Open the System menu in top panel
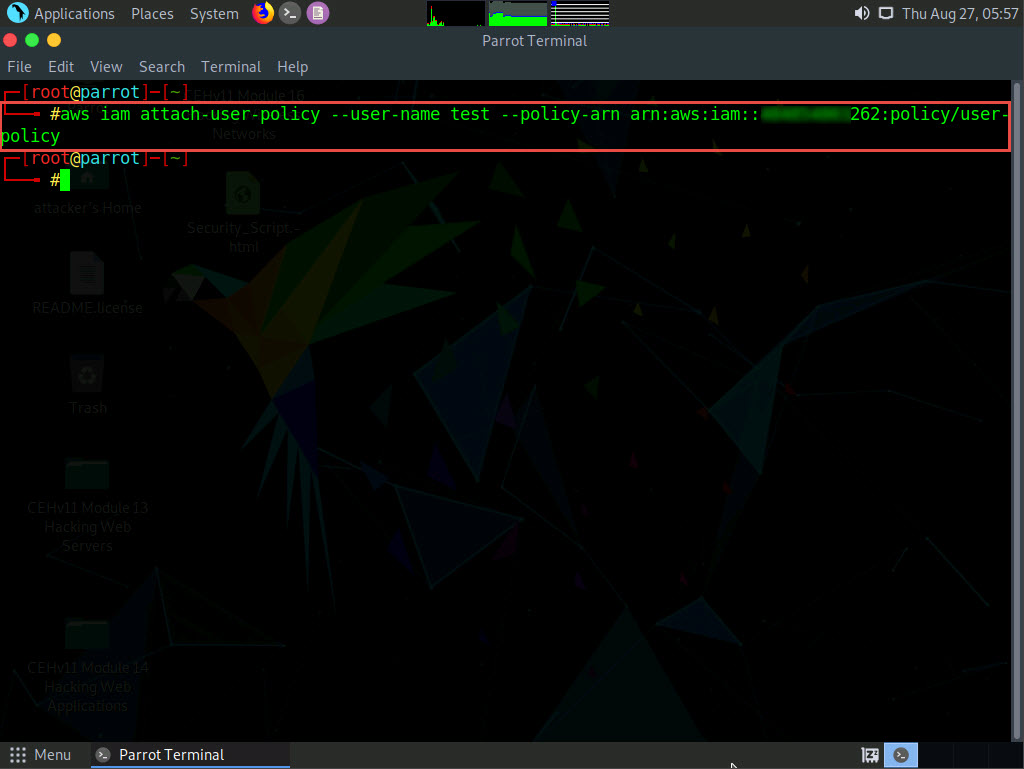This screenshot has width=1024, height=769. (x=214, y=14)
